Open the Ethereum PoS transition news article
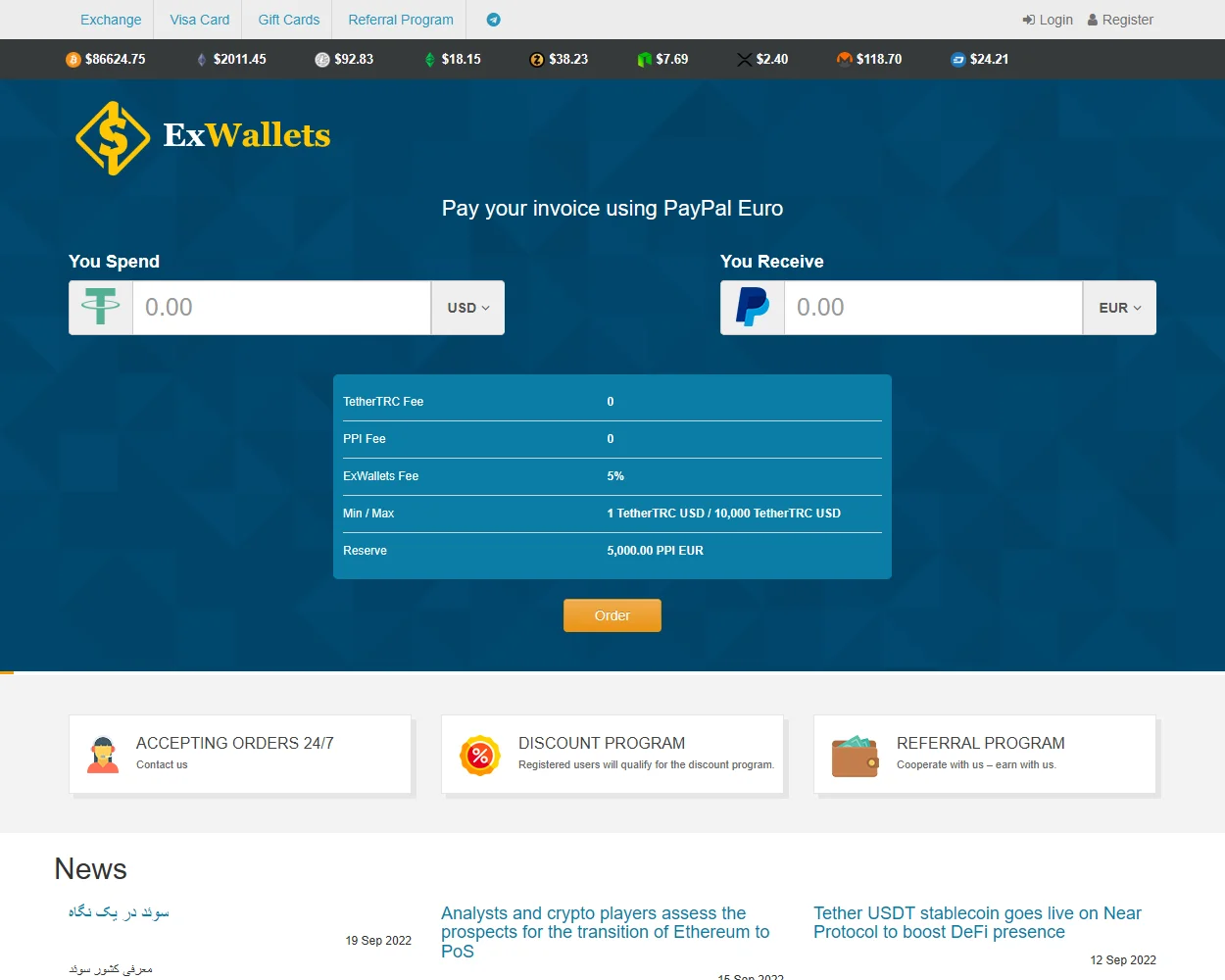Viewport: 1225px width, 980px height. pos(606,932)
